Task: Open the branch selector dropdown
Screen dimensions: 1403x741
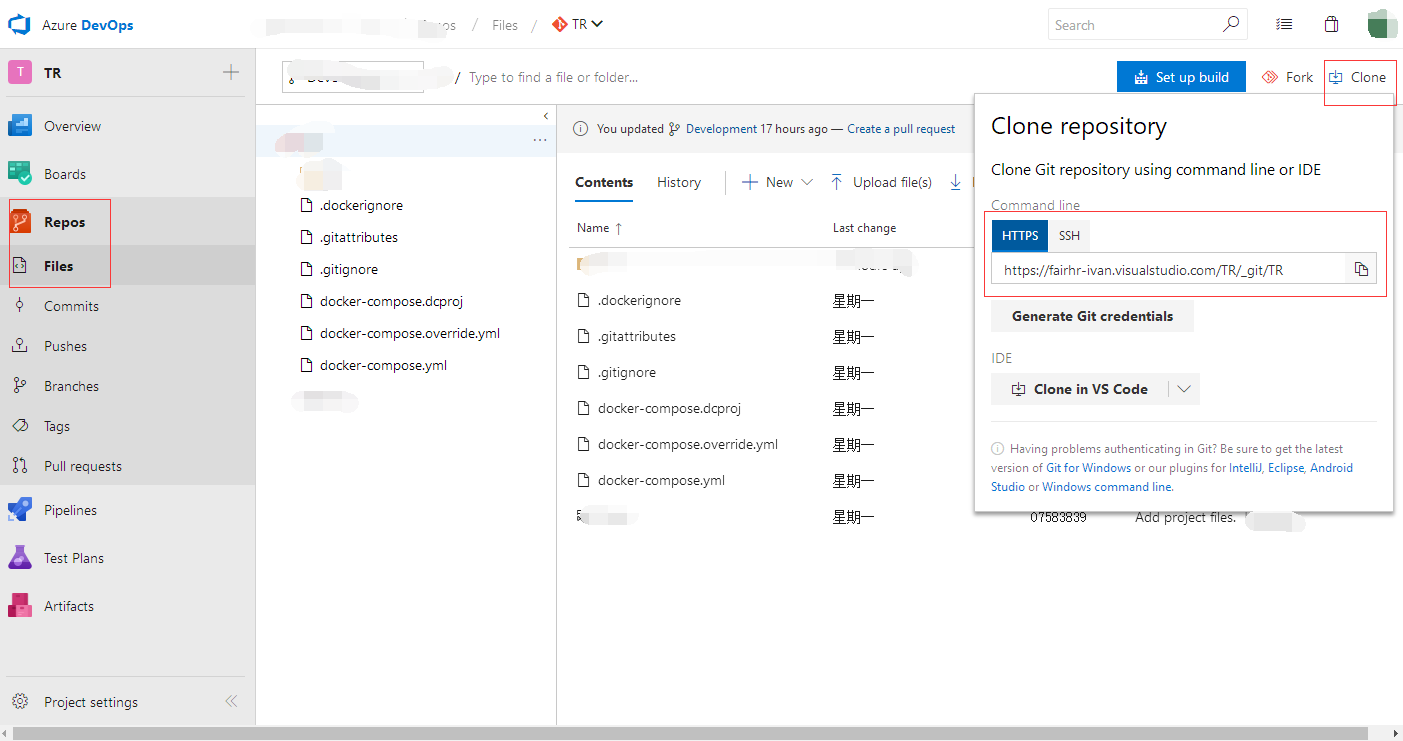Action: (x=353, y=77)
